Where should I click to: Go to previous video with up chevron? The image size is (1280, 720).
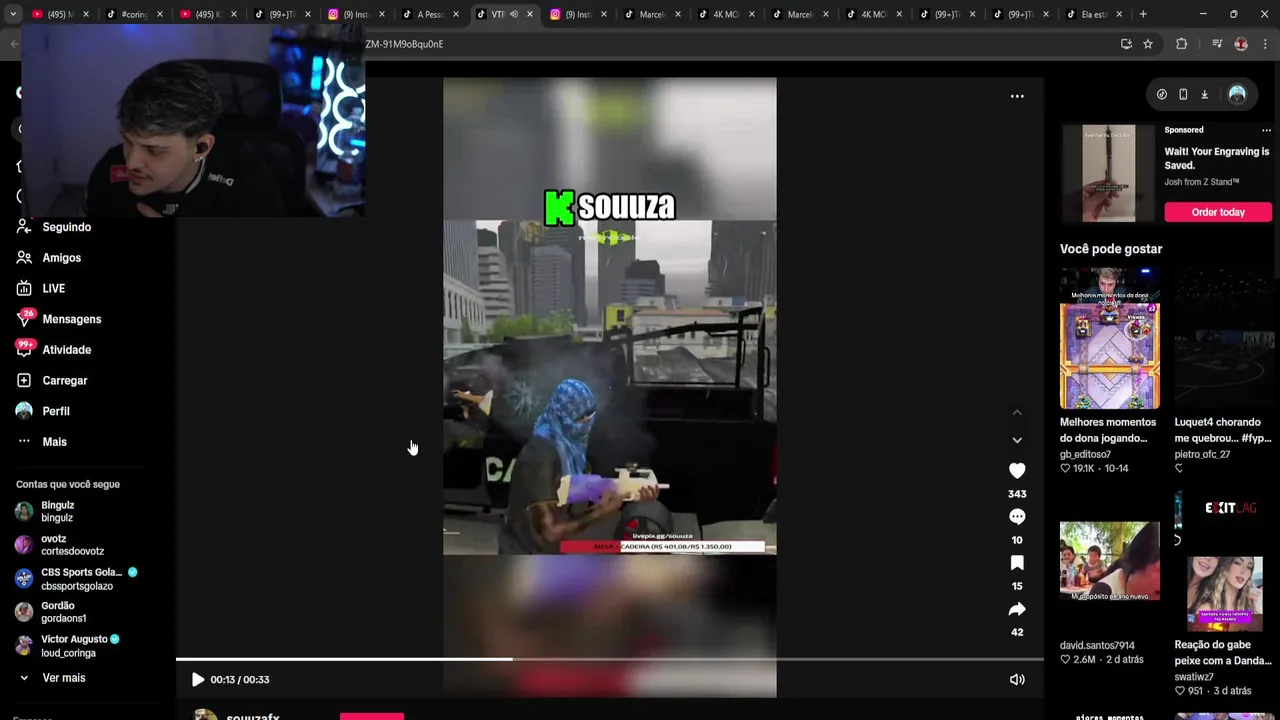1017,412
